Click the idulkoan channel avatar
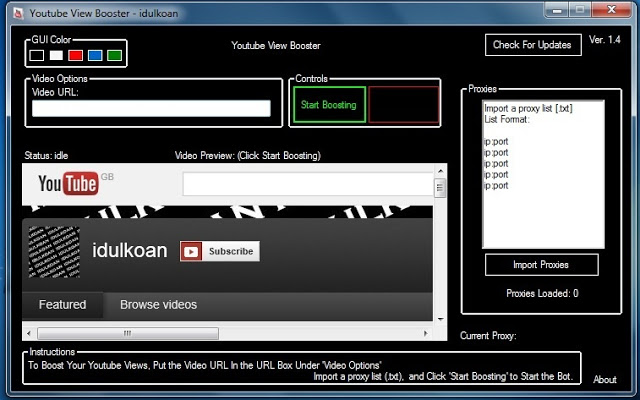 (54, 251)
